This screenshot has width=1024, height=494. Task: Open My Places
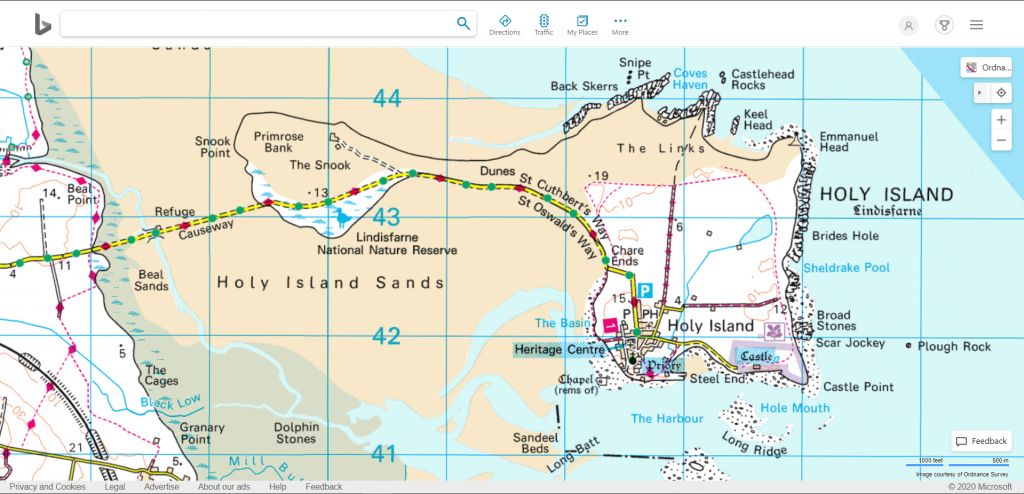[582, 25]
